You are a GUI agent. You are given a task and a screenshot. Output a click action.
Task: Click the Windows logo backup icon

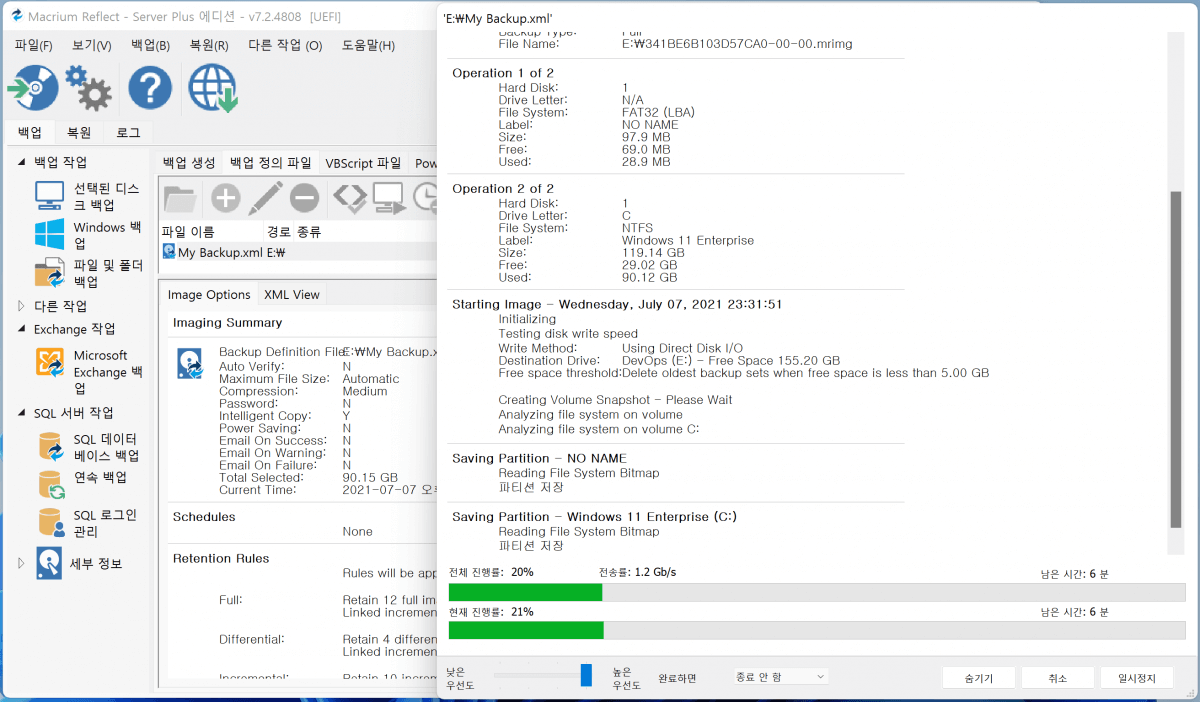50,235
